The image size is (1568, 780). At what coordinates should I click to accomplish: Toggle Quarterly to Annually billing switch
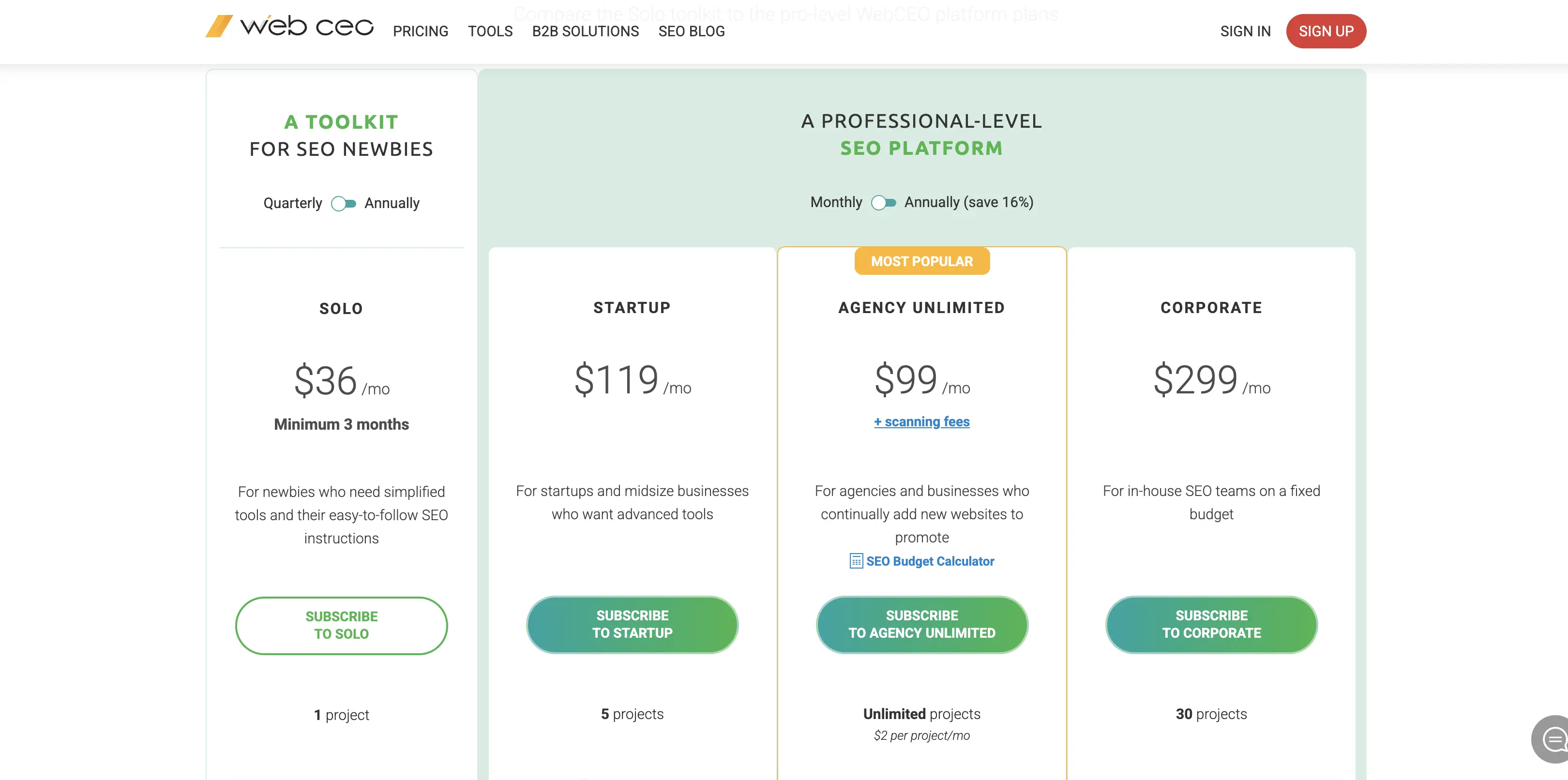[343, 203]
